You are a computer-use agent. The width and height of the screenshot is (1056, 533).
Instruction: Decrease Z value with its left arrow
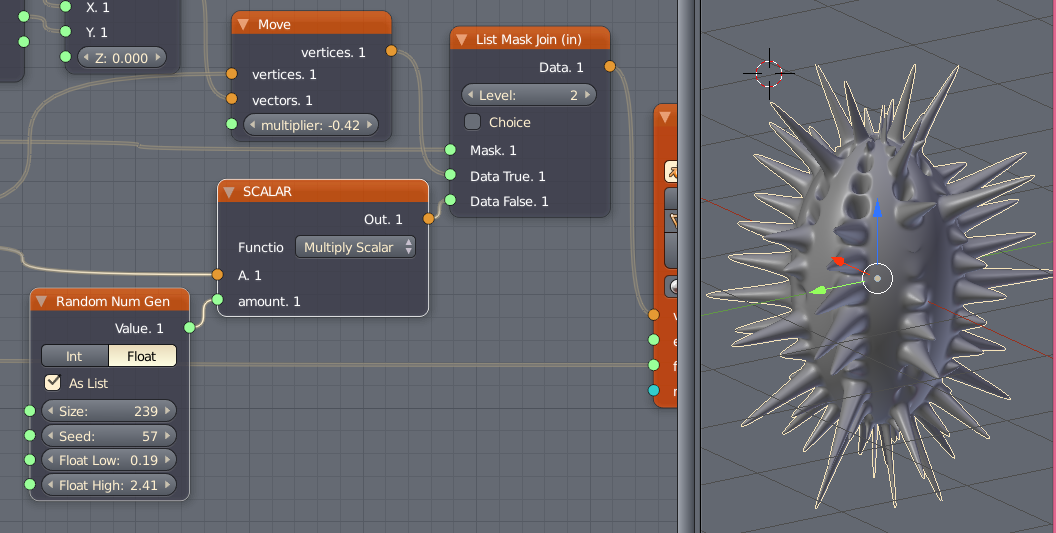[86, 58]
